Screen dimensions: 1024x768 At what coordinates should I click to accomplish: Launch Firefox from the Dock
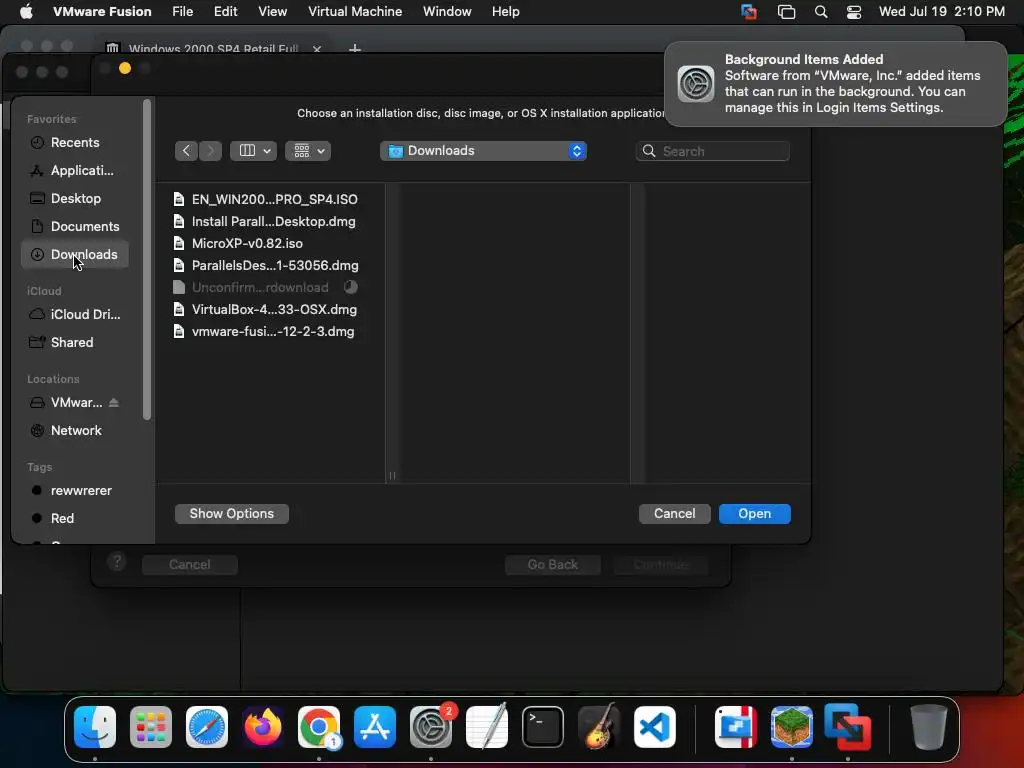[263, 727]
